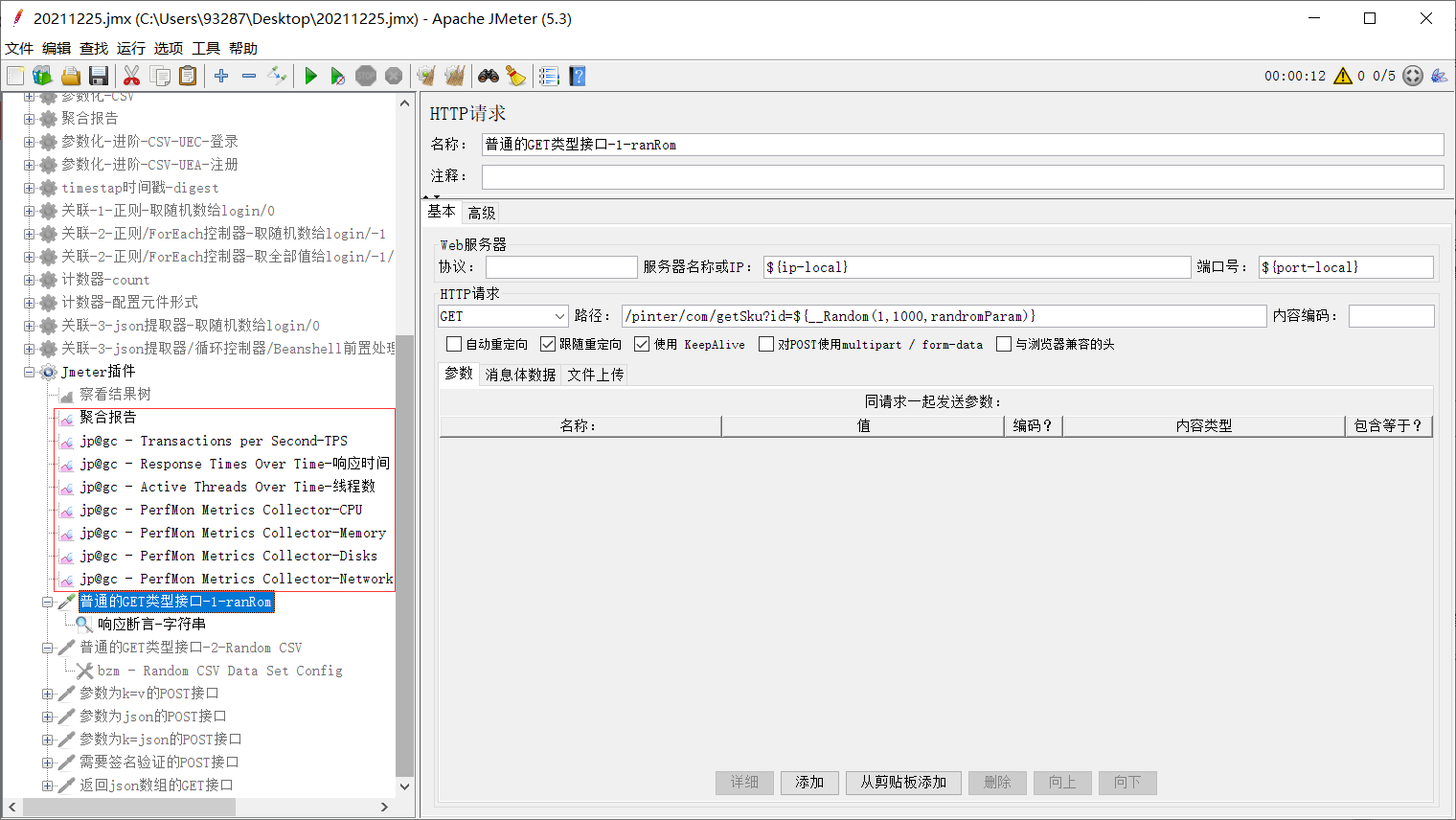Select jp@gc - Transactions per Second-TPS item
The height and width of the screenshot is (820, 1456).
pos(214,441)
